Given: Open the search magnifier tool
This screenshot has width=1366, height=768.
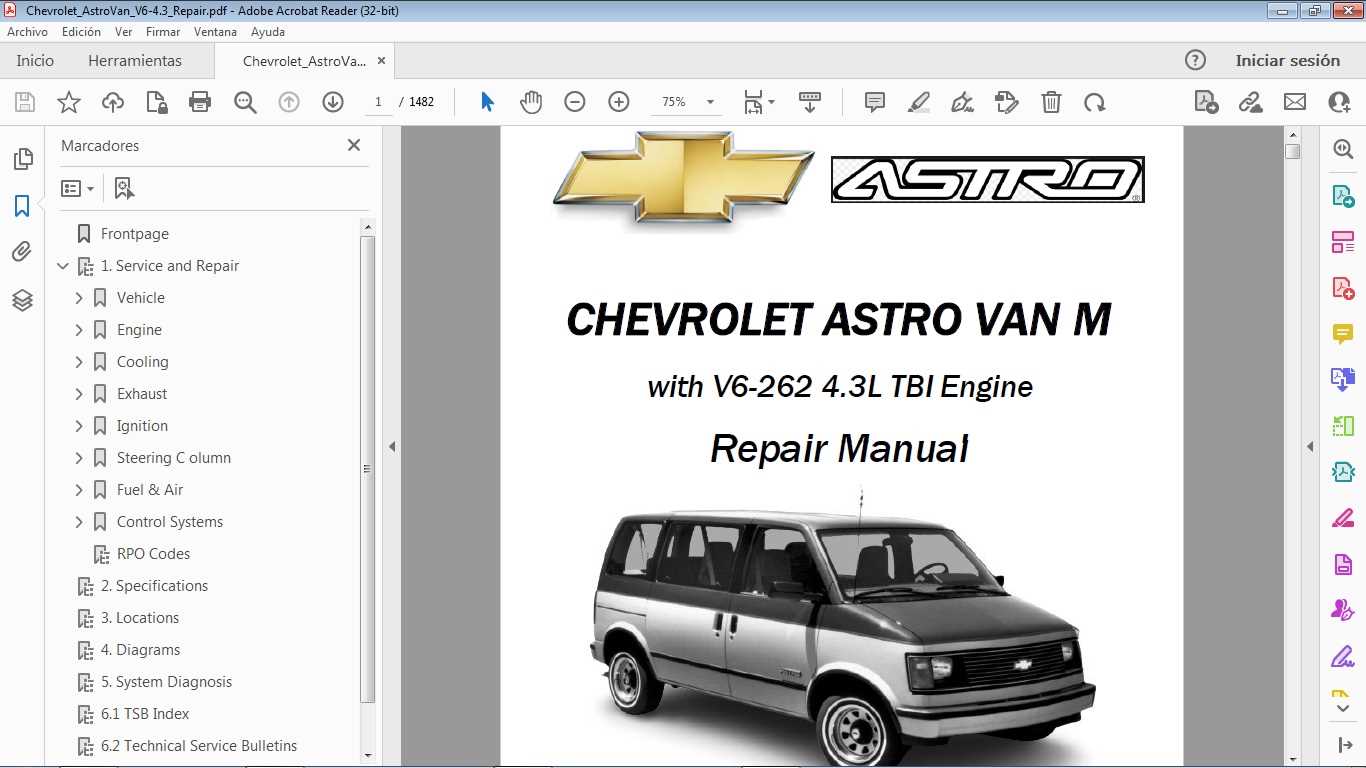Looking at the screenshot, I should (x=245, y=102).
